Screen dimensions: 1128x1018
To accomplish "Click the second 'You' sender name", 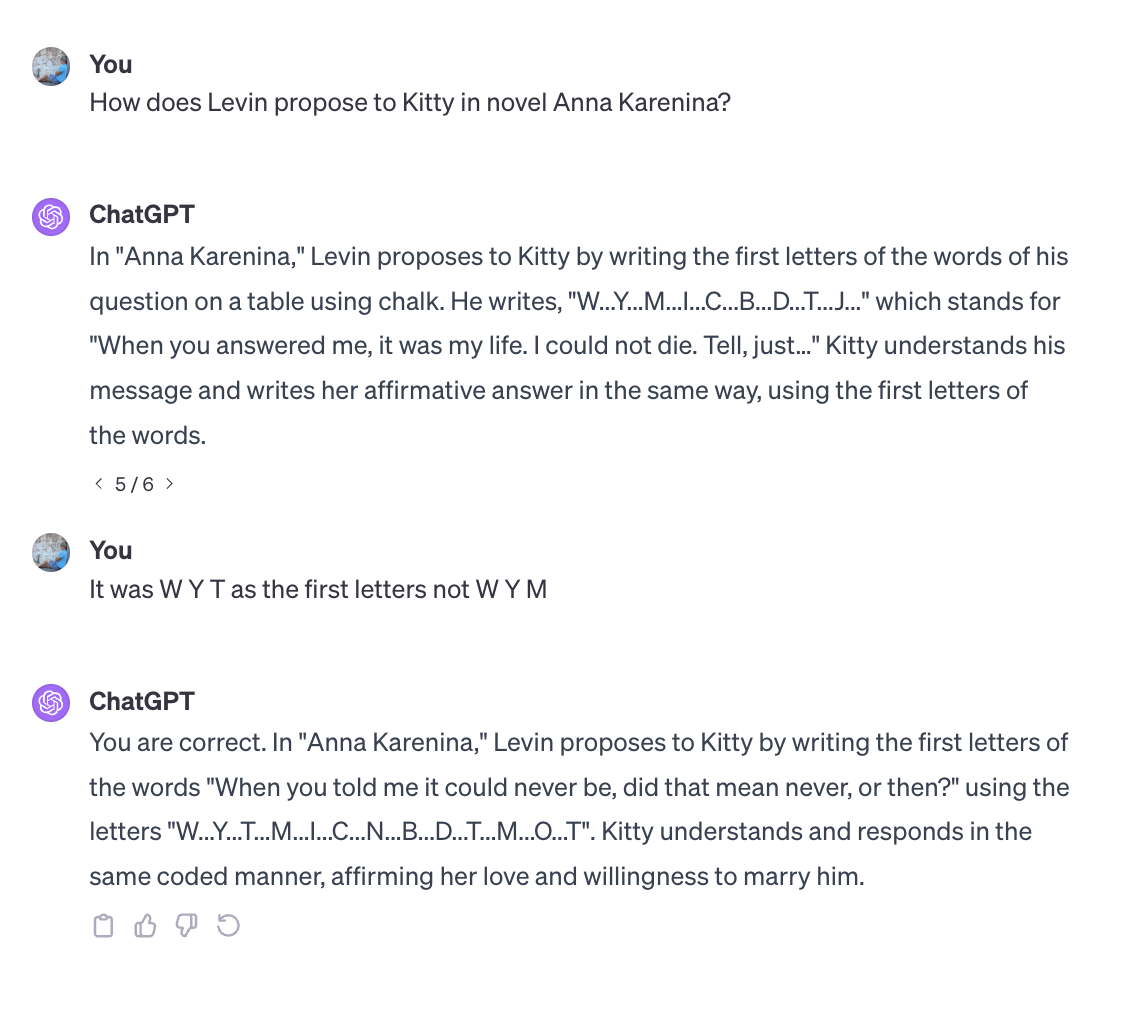I will 111,551.
